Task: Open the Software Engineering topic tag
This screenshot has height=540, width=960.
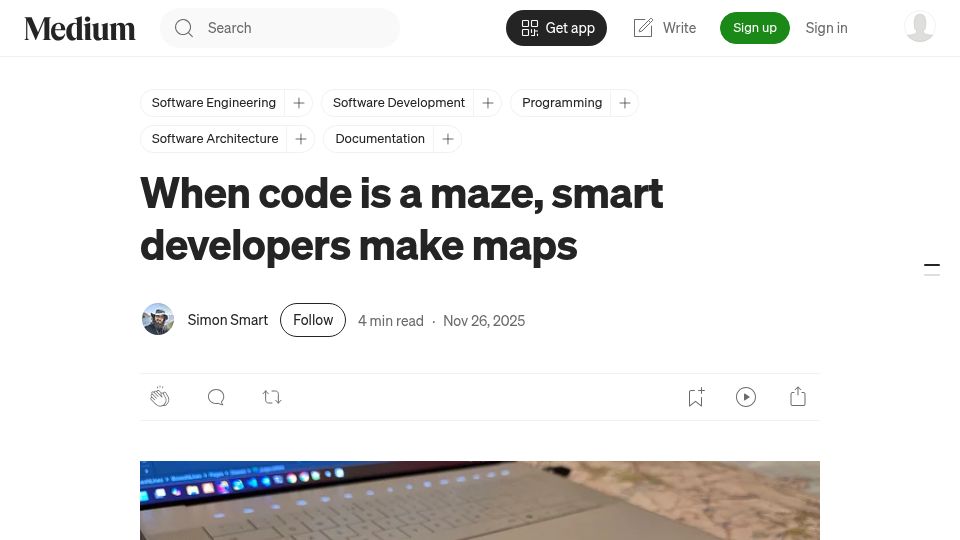Action: click(x=214, y=103)
